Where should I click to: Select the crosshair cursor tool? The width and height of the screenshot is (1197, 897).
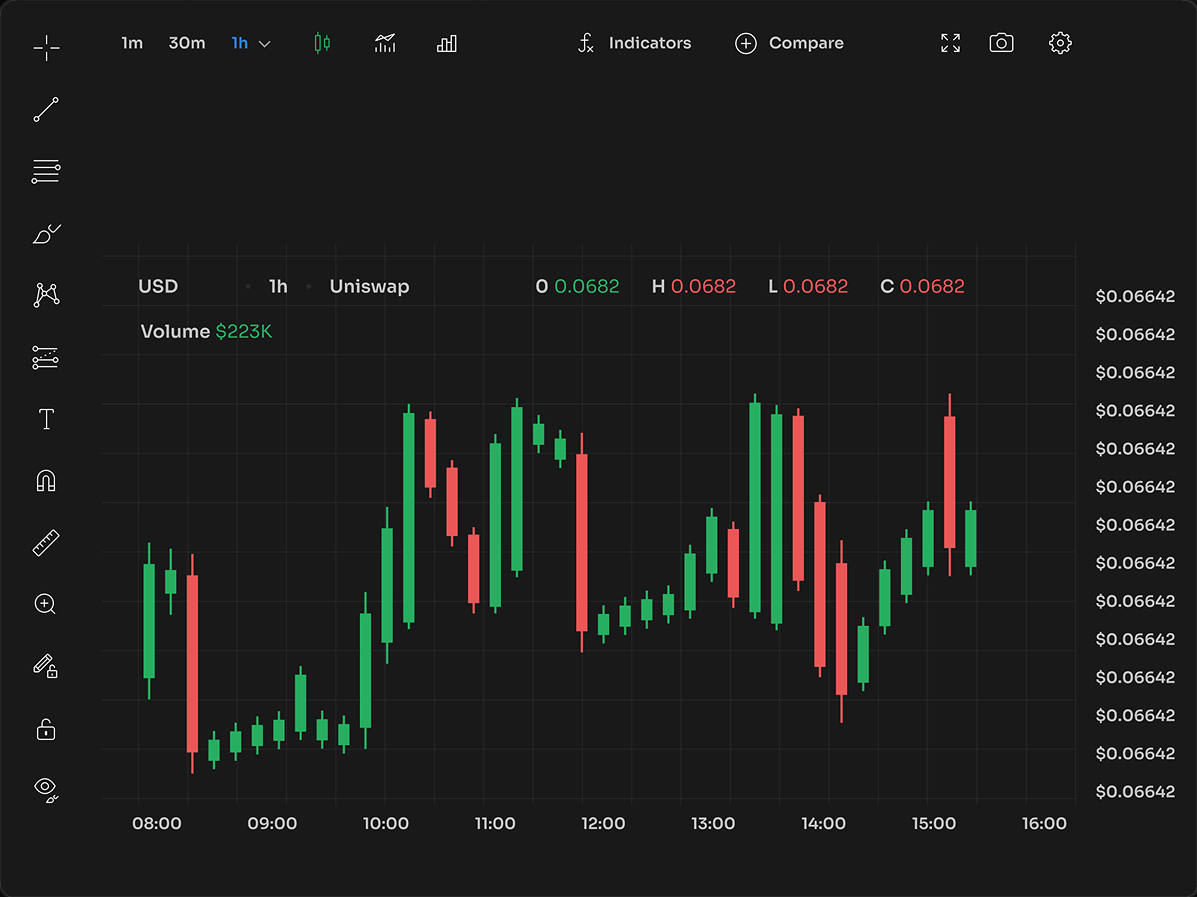[46, 48]
